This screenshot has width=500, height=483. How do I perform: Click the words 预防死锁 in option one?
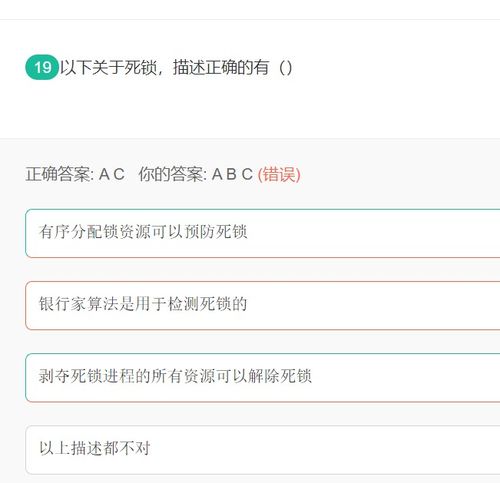click(216, 232)
